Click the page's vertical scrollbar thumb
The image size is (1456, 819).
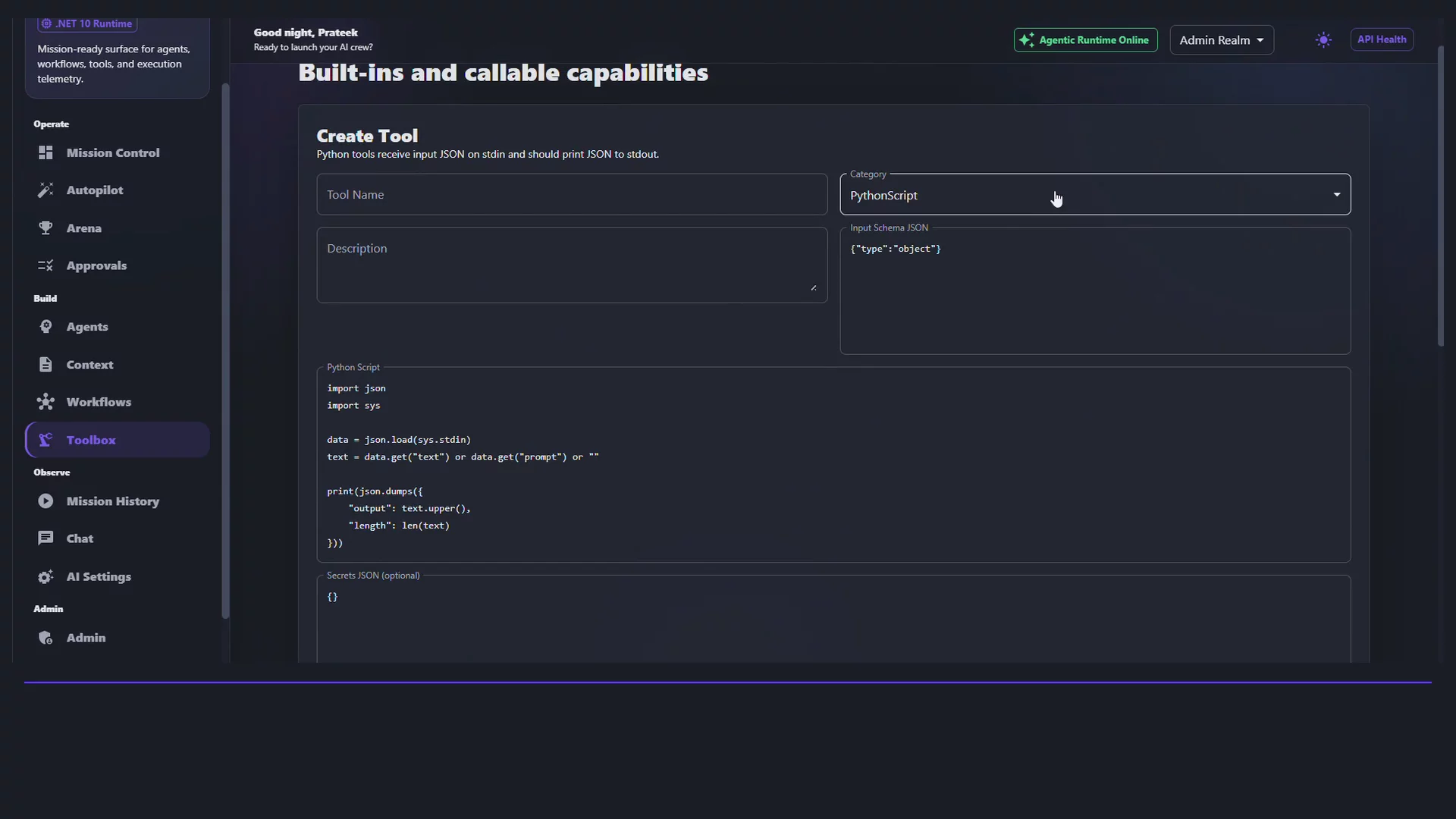click(1441, 196)
